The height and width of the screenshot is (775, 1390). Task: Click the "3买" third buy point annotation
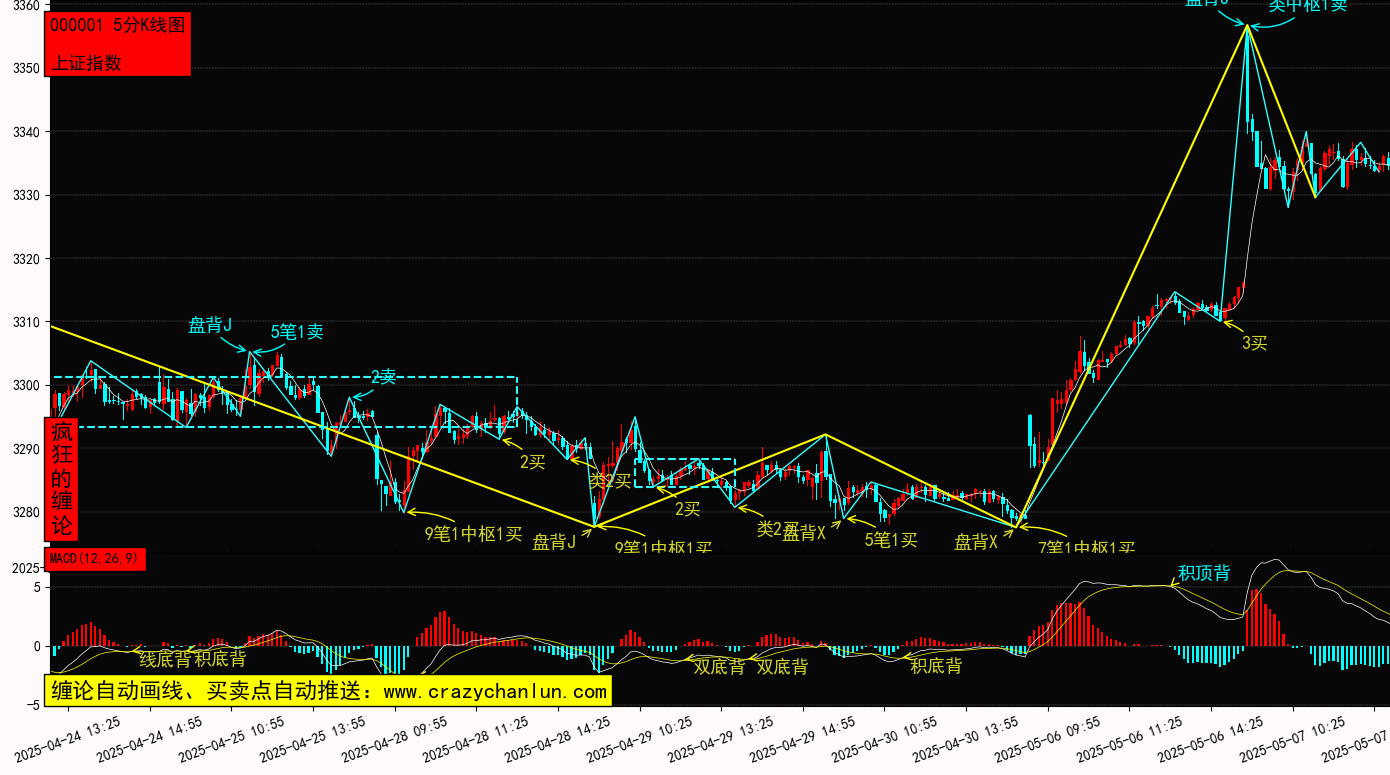(x=1255, y=343)
